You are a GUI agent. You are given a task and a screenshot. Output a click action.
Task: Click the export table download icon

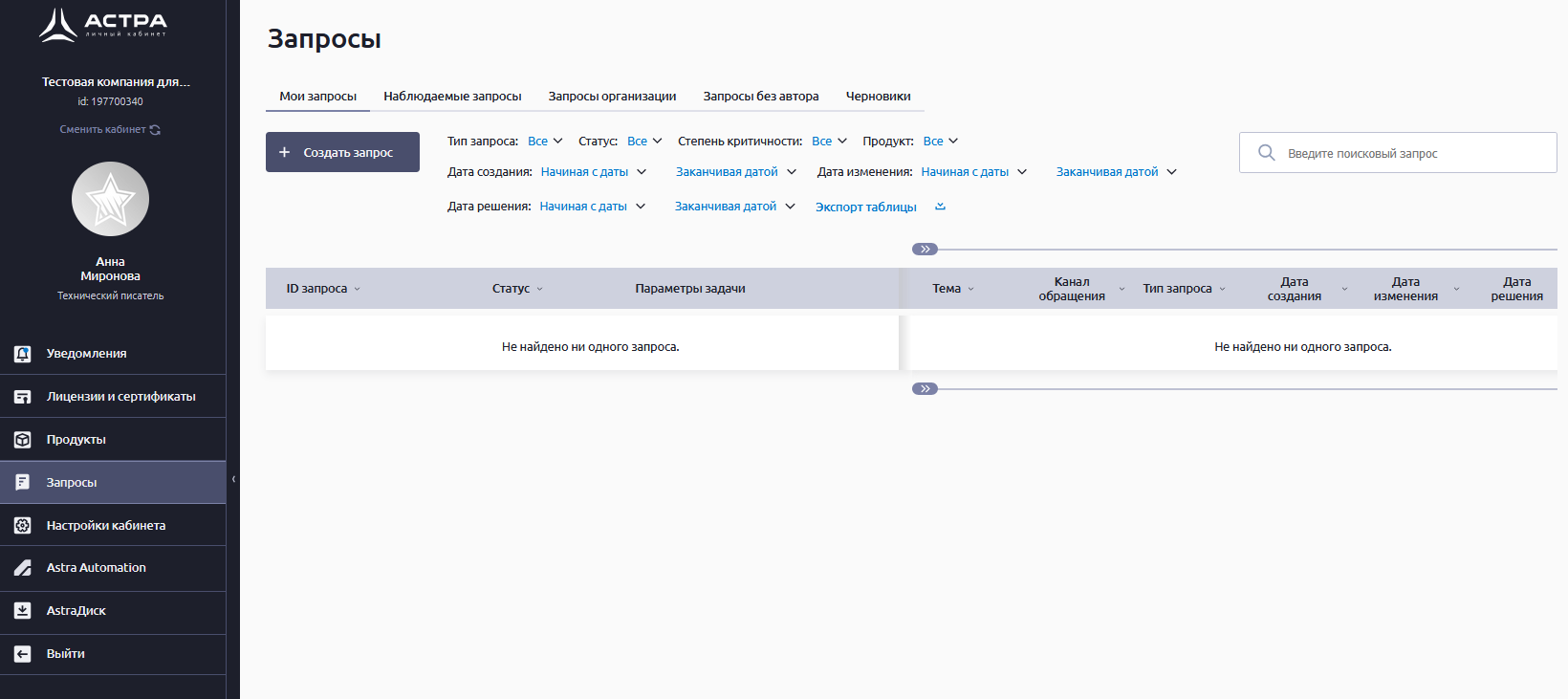(x=940, y=207)
